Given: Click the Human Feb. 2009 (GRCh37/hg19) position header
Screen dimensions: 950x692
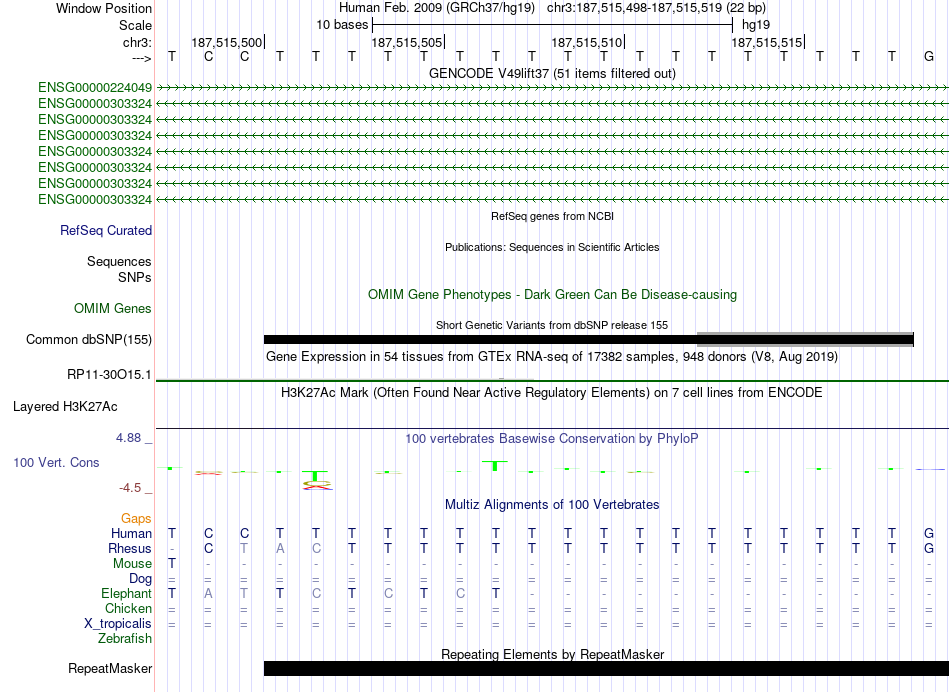Looking at the screenshot, I should pyautogui.click(x=437, y=8).
